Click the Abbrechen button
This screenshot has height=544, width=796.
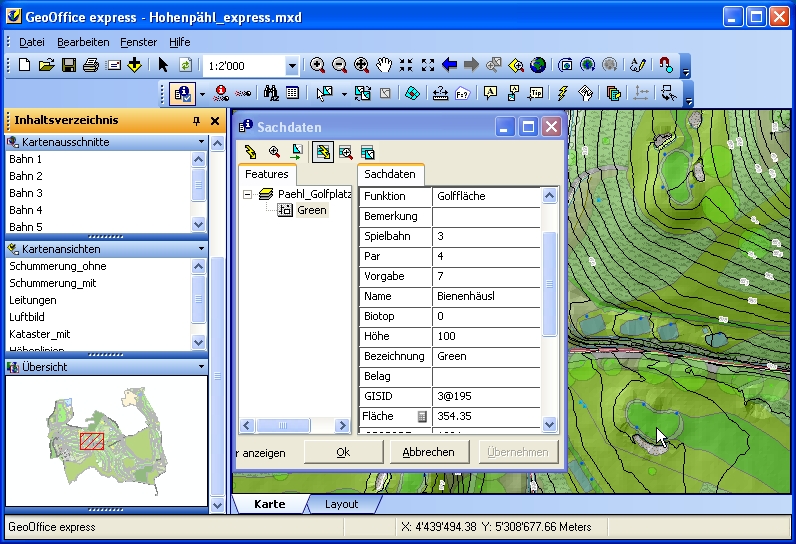(x=428, y=452)
